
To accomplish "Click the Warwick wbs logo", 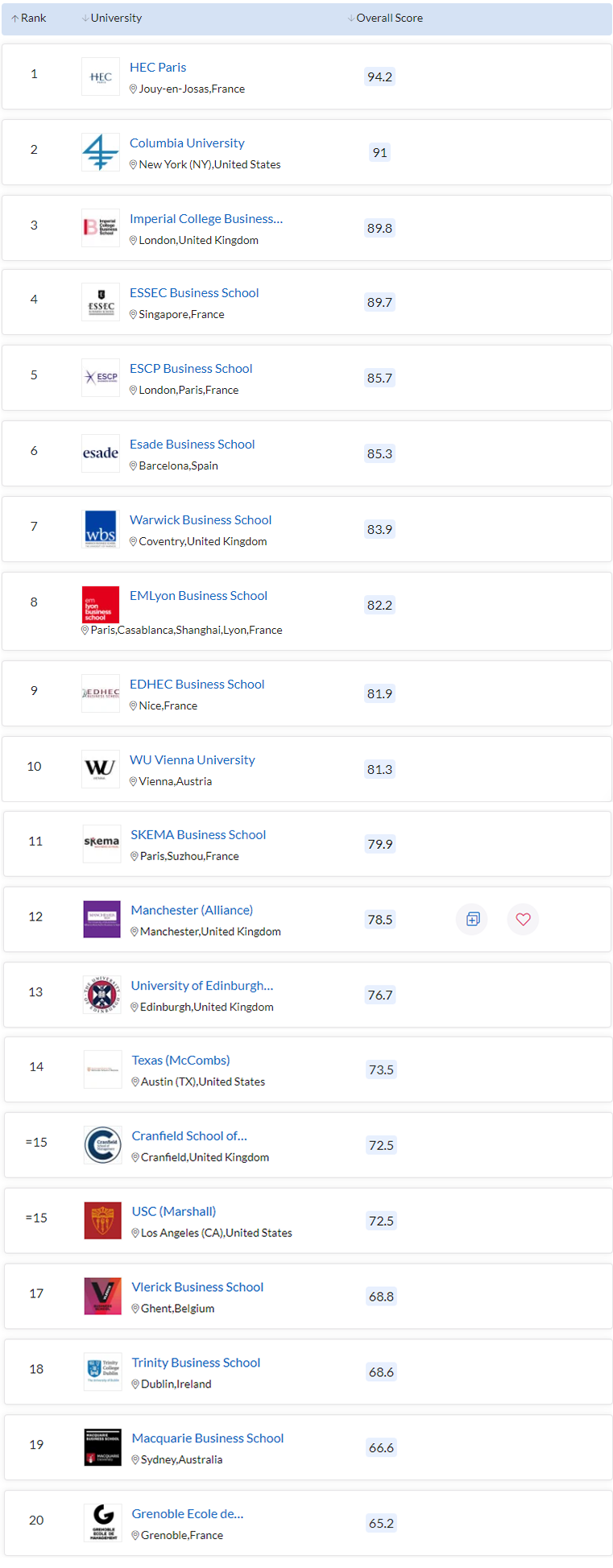I will 101,529.
